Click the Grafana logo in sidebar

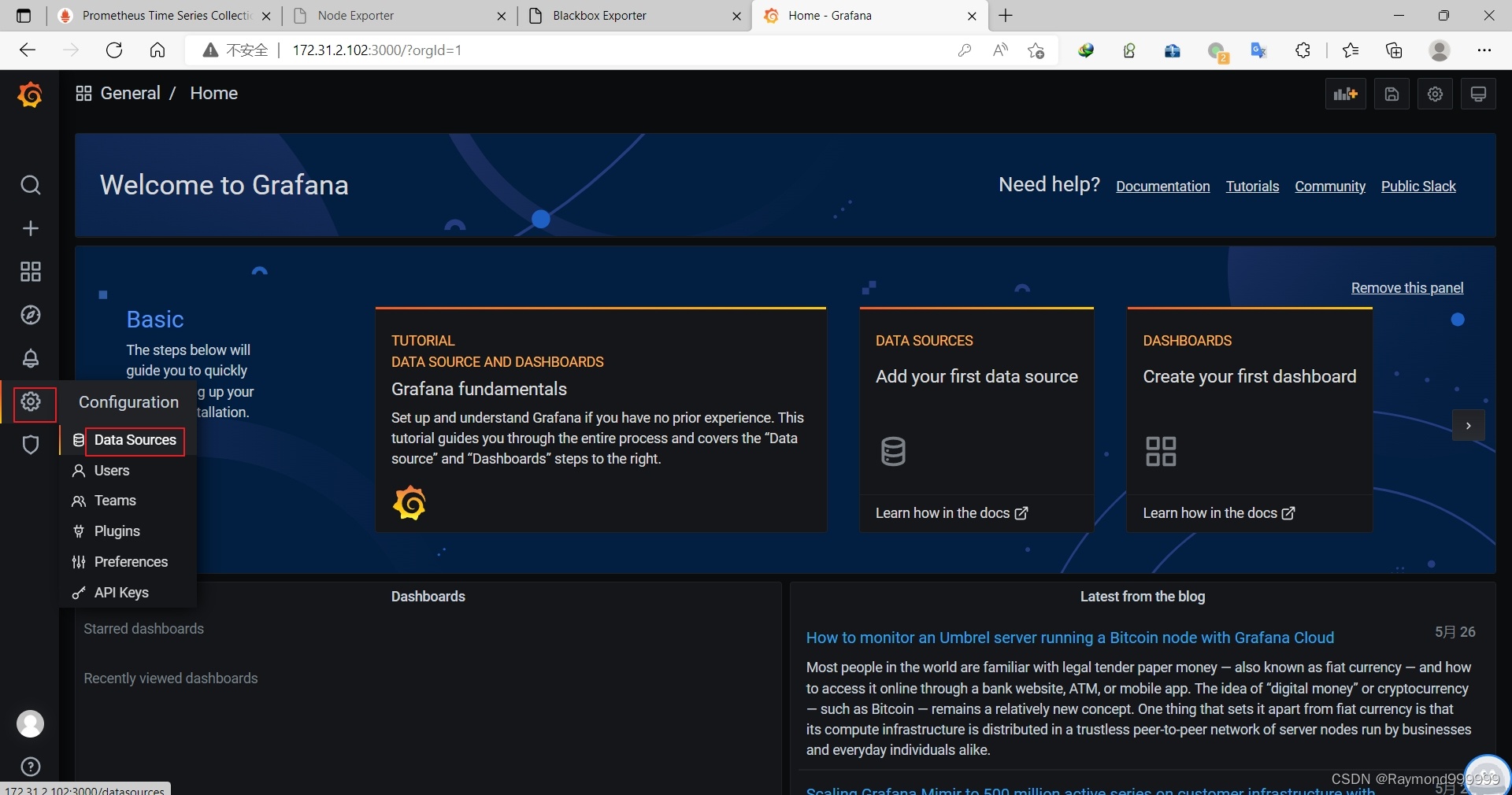point(30,94)
